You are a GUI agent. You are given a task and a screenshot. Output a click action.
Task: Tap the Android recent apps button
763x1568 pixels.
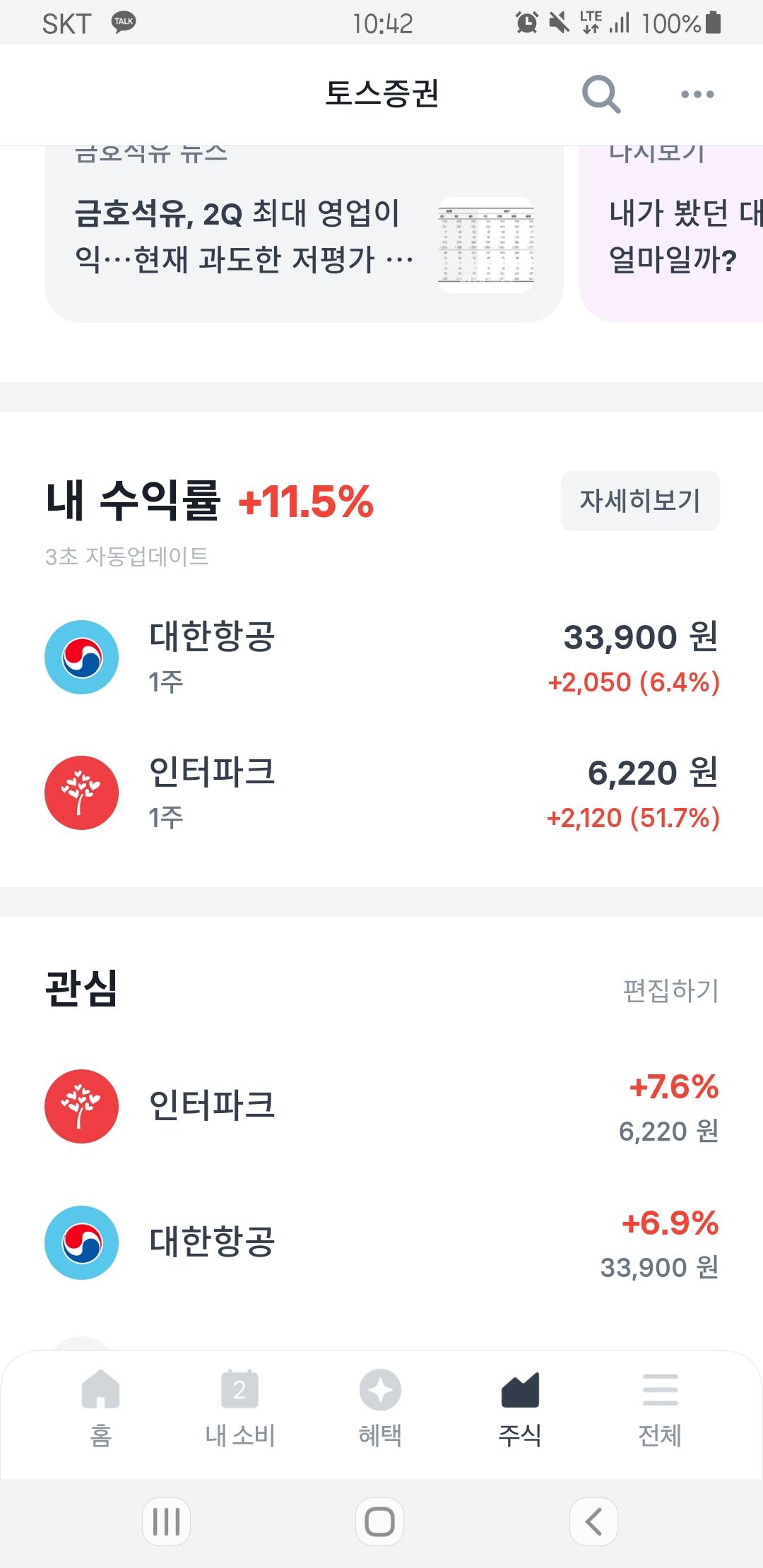[x=167, y=1521]
